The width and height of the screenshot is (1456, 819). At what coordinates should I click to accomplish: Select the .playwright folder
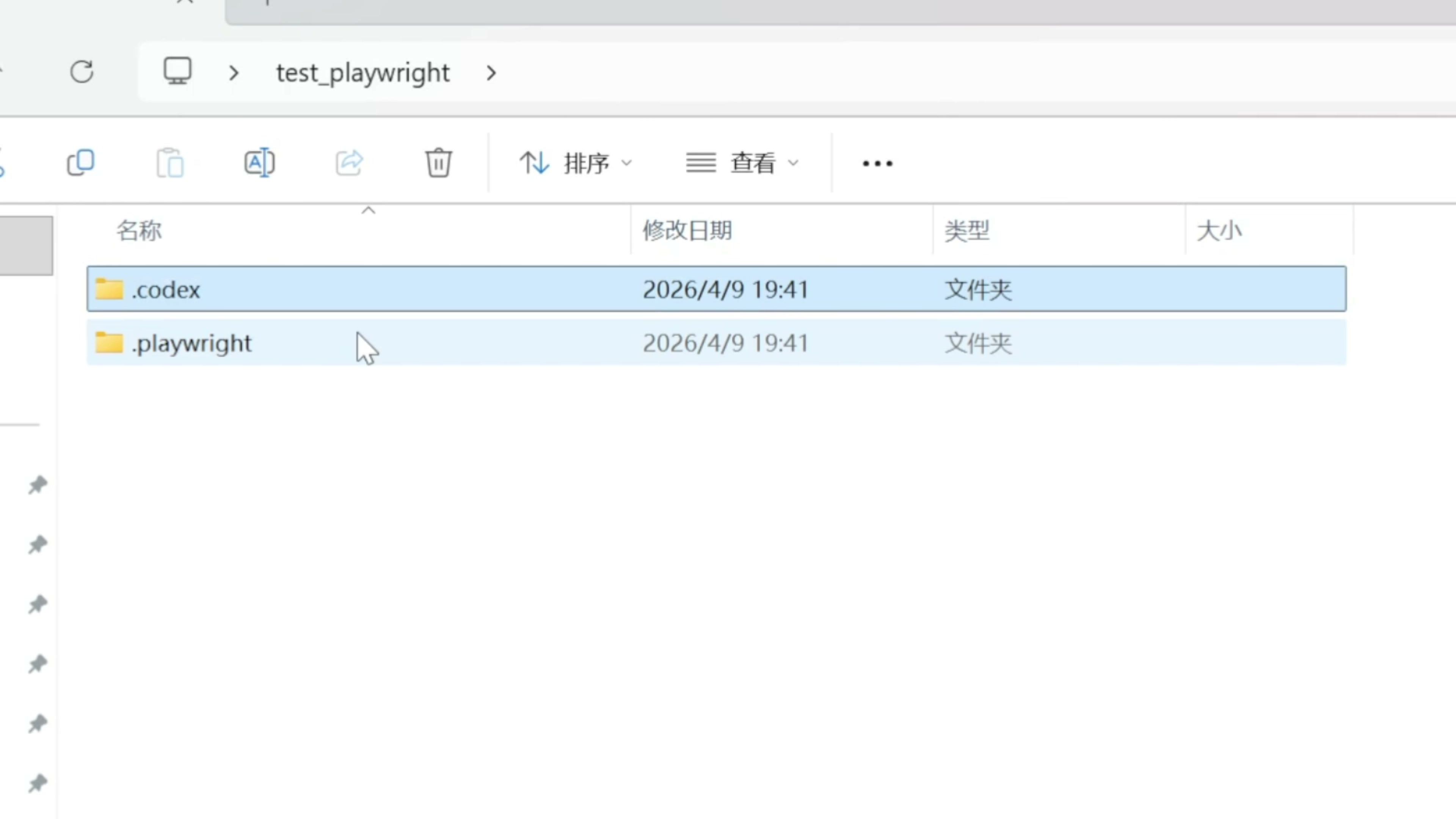tap(191, 343)
